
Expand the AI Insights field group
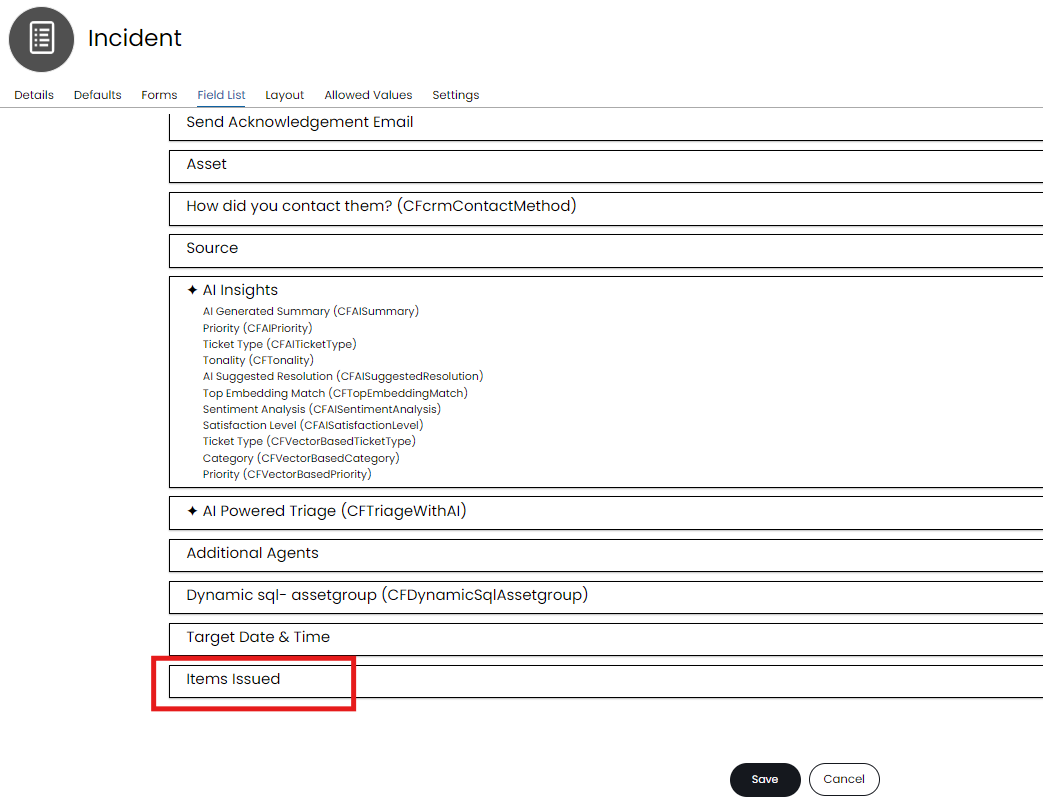coord(240,290)
